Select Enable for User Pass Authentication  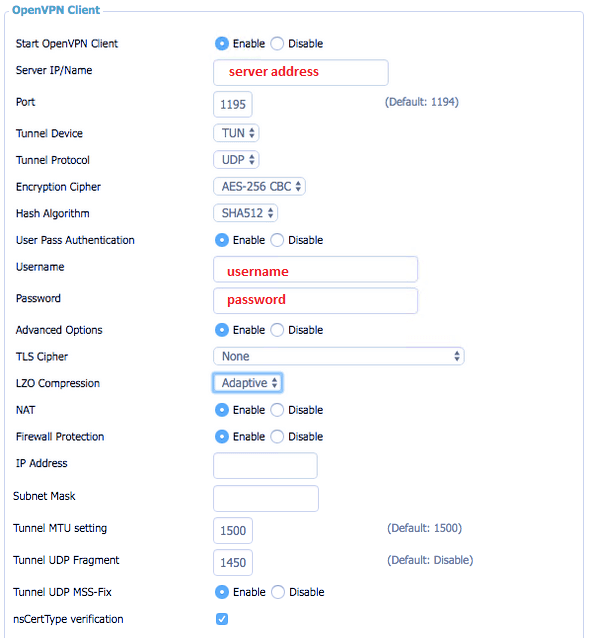(x=222, y=240)
